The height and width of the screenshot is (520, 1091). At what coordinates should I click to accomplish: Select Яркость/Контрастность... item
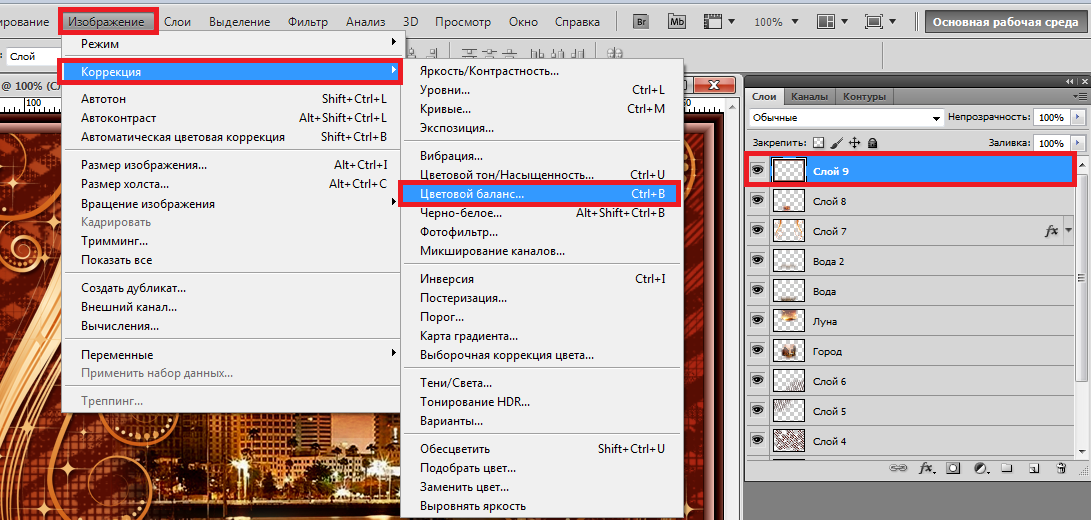[x=542, y=71]
